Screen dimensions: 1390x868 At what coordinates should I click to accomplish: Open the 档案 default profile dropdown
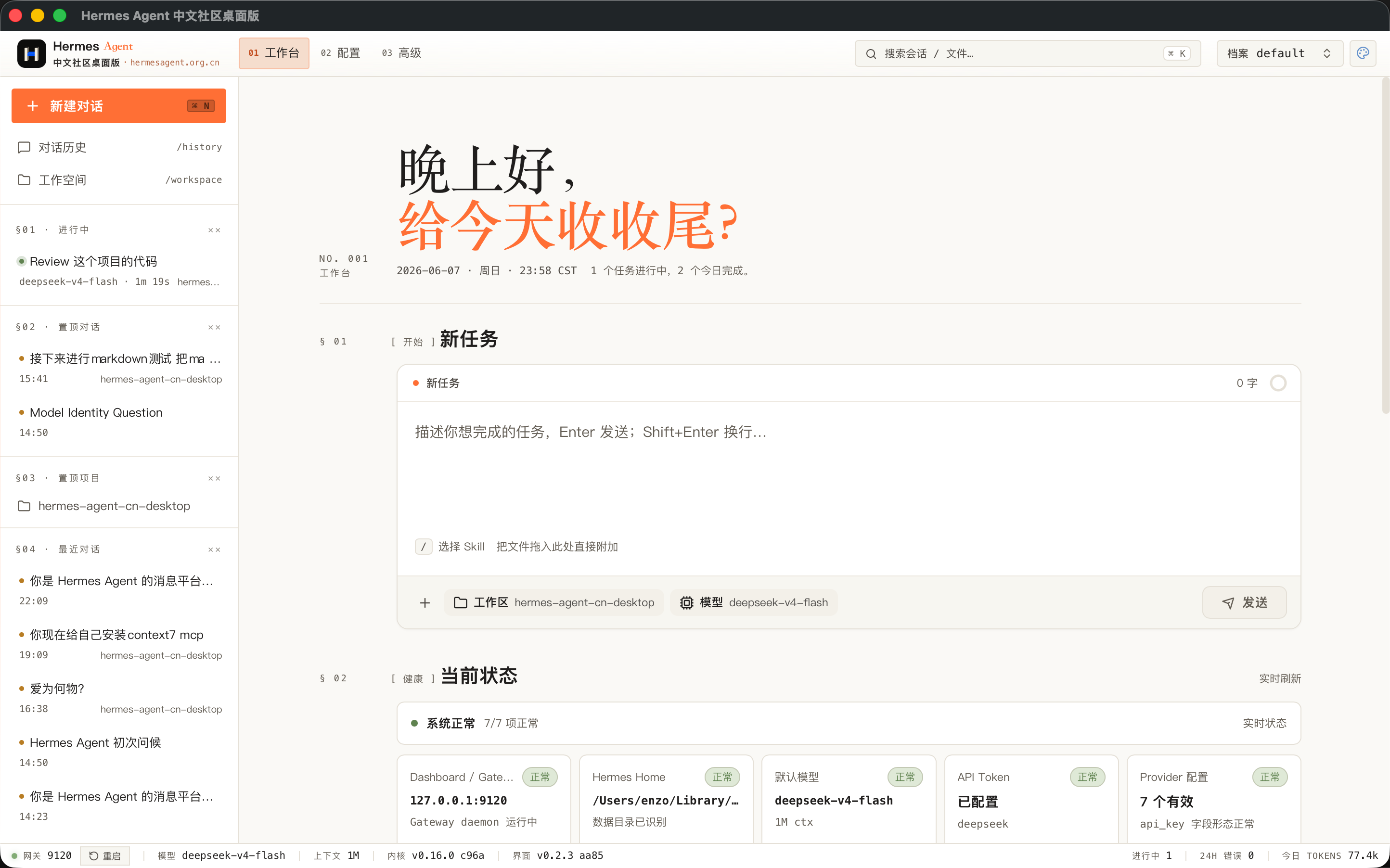tap(1279, 53)
